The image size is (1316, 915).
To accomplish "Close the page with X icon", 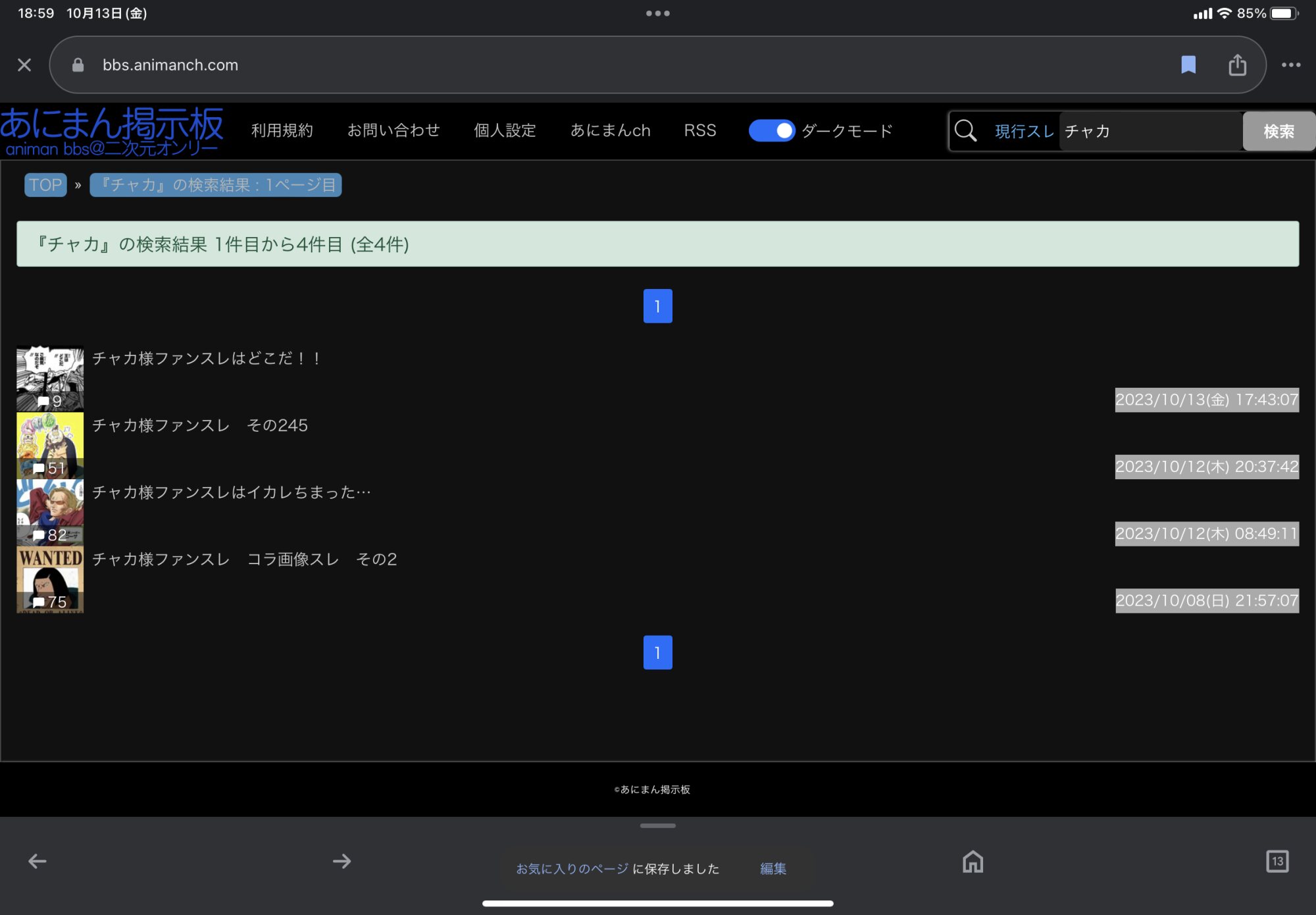I will pos(24,65).
